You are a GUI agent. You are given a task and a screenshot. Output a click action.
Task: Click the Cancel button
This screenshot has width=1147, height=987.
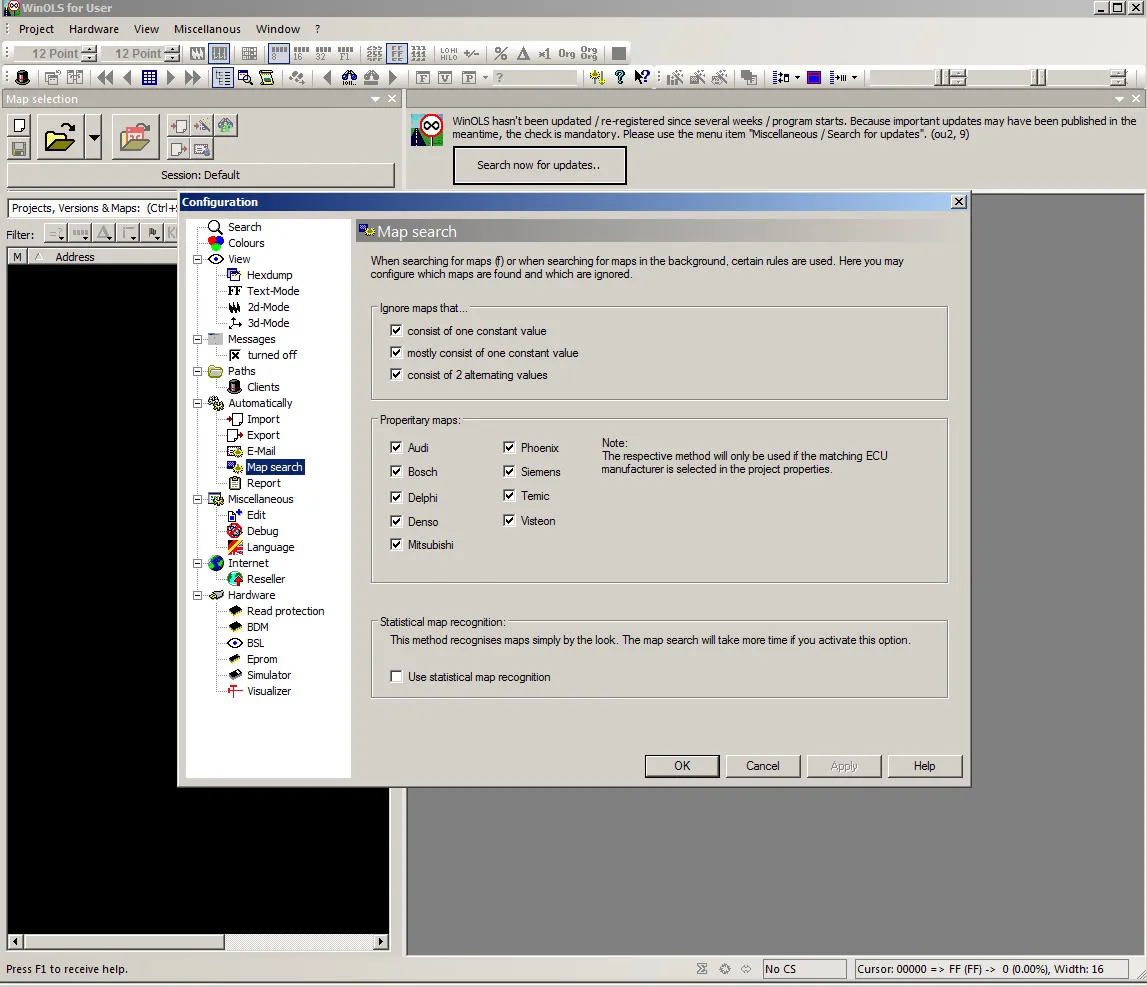coord(763,766)
